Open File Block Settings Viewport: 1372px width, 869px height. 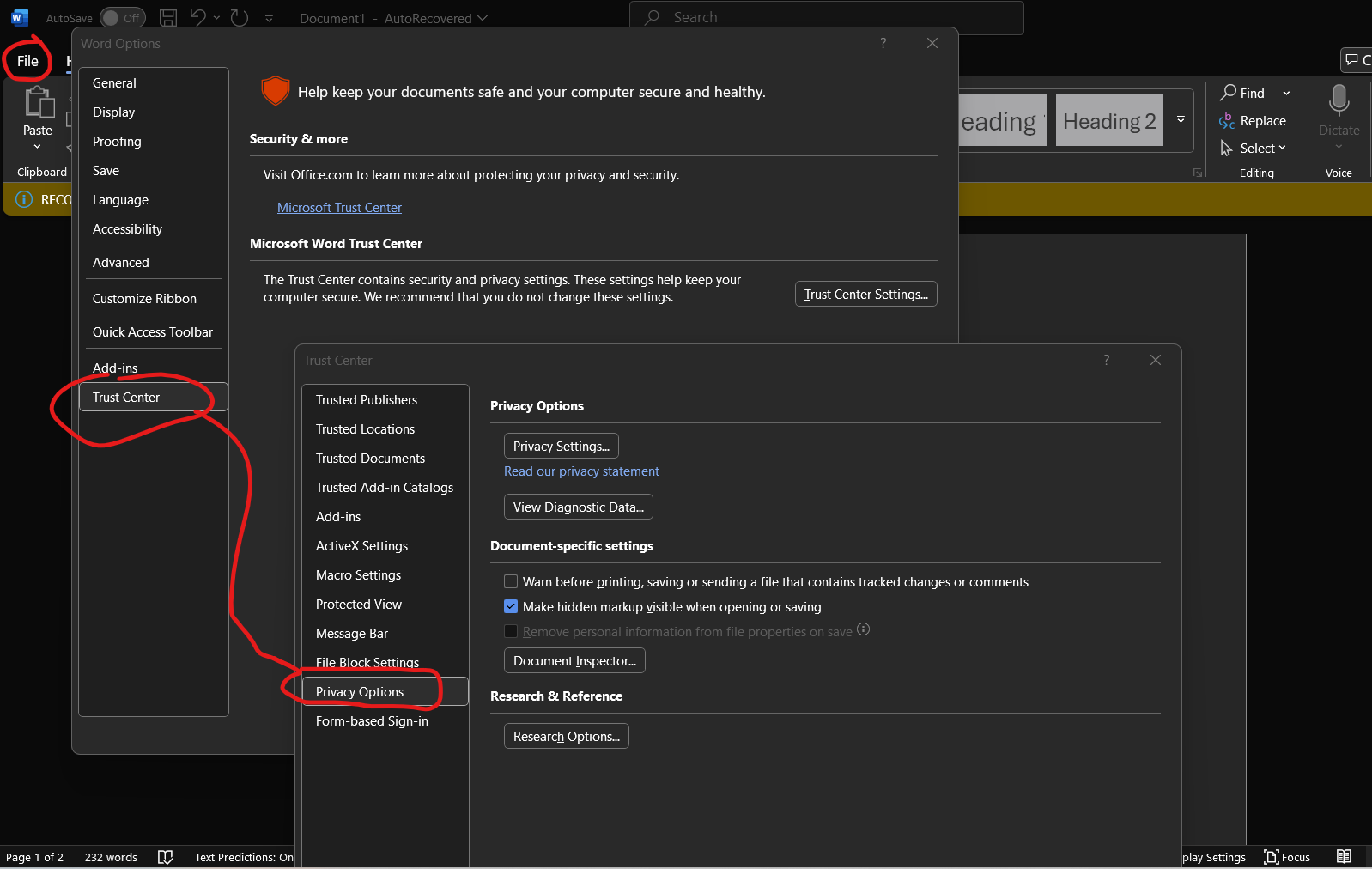click(x=385, y=663)
